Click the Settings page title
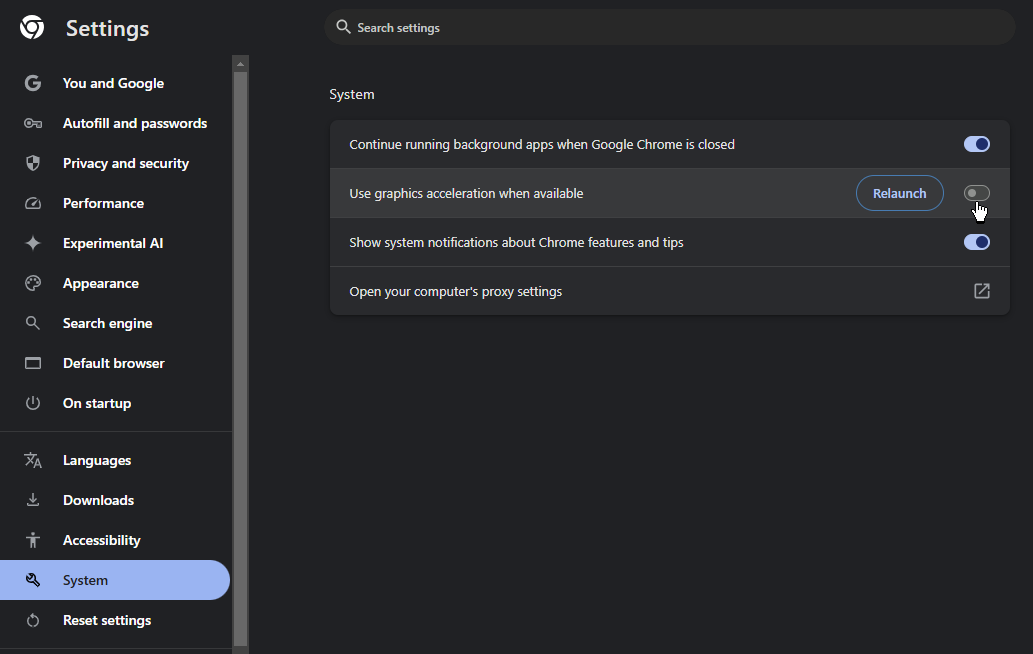Screen dimensions: 1033x654 tap(107, 28)
